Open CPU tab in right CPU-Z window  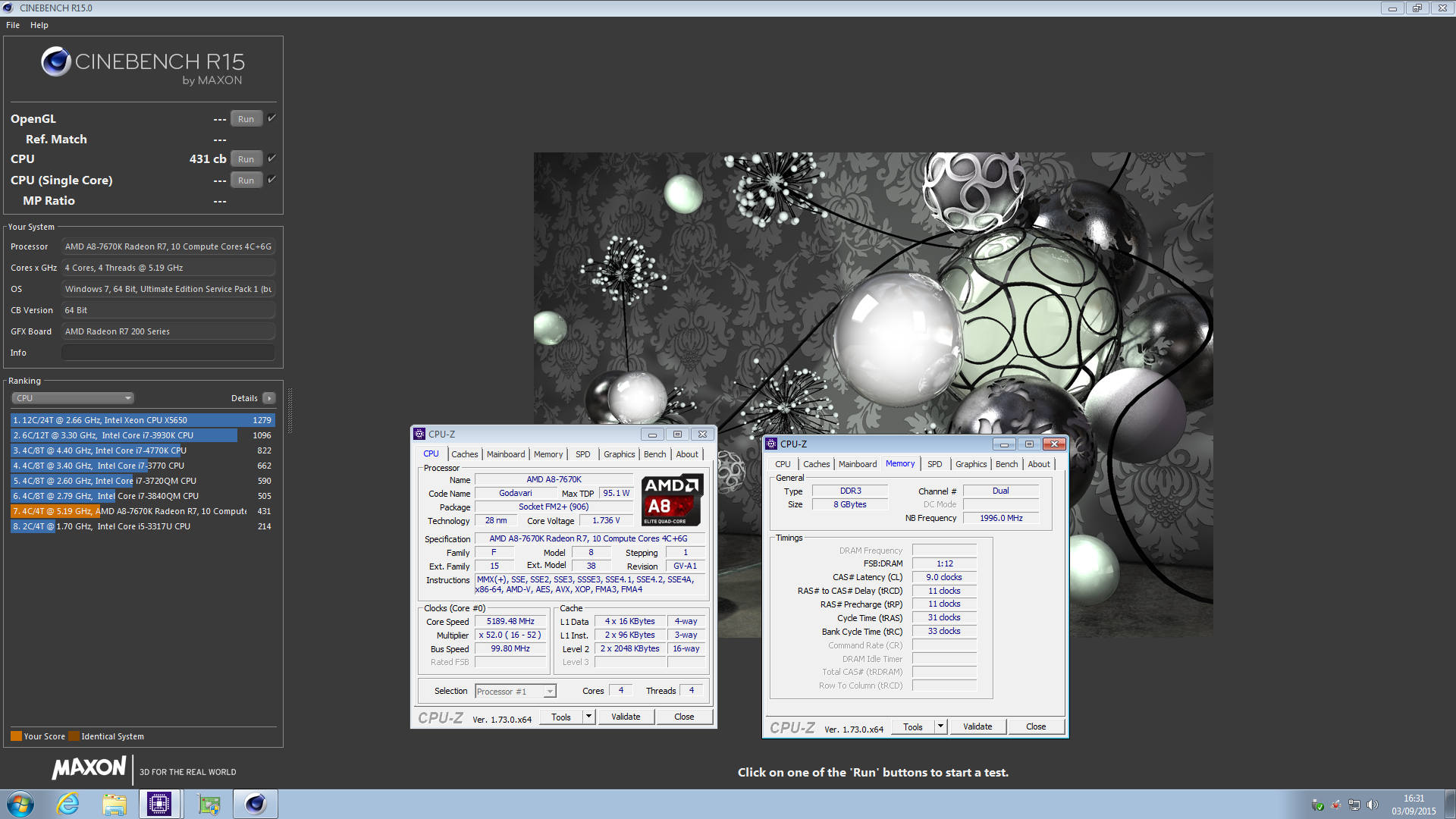(x=783, y=464)
